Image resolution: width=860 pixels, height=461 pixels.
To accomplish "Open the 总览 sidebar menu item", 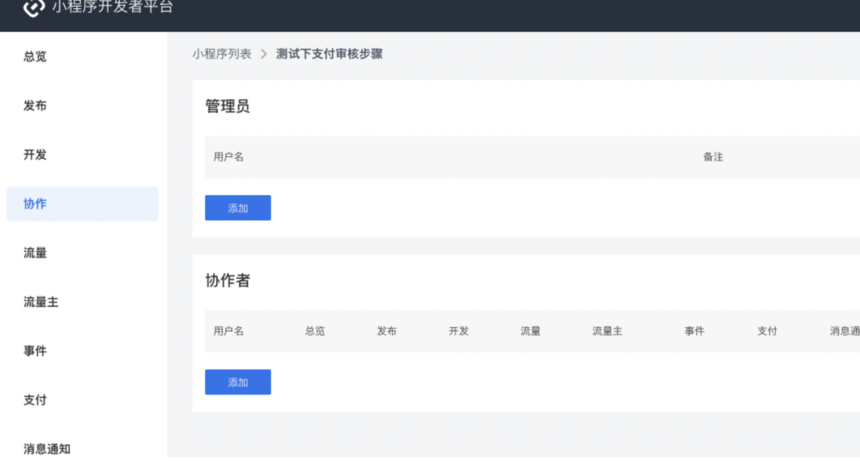I will [x=35, y=56].
